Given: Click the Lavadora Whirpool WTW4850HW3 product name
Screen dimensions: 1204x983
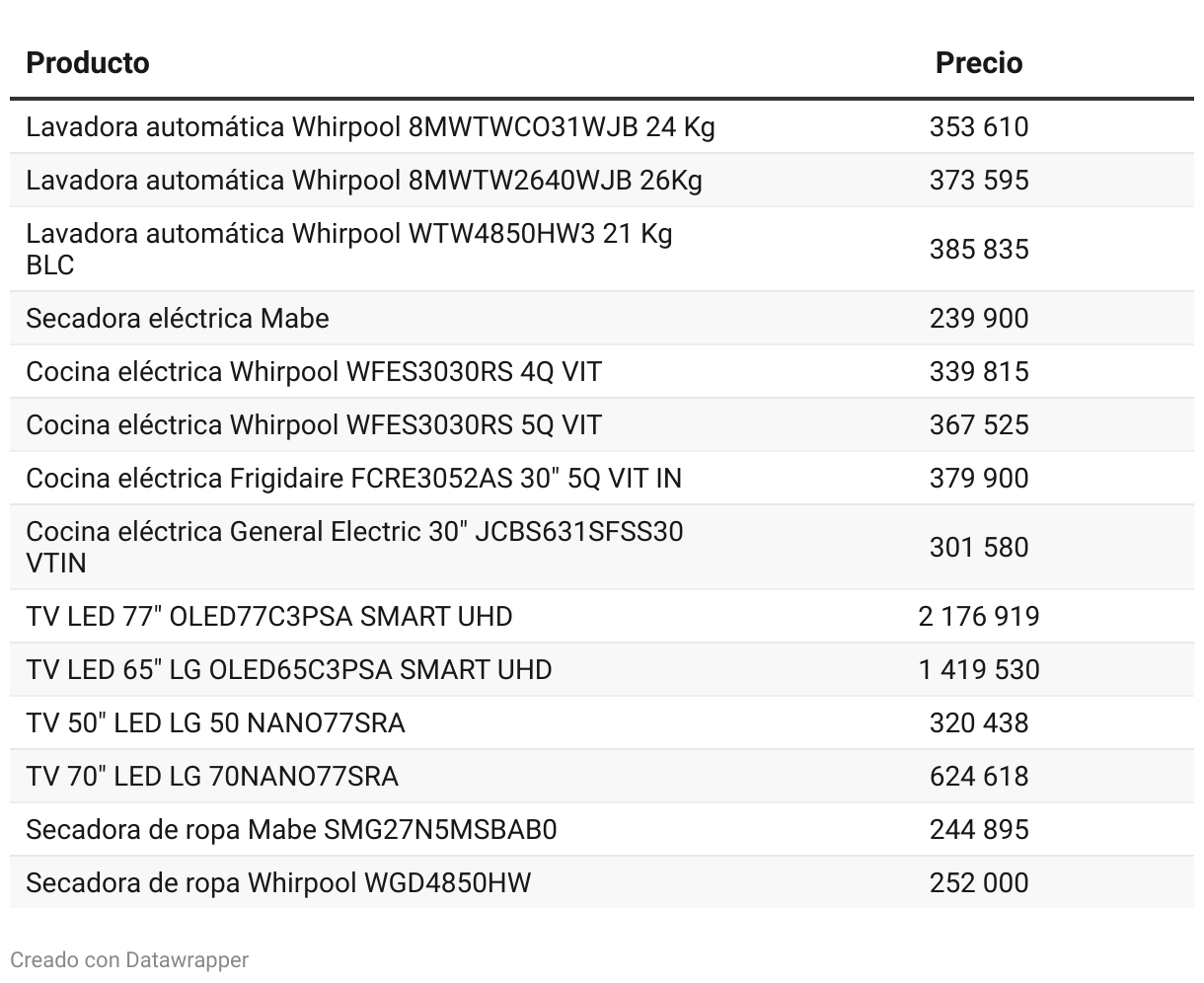Looking at the screenshot, I should point(349,250).
